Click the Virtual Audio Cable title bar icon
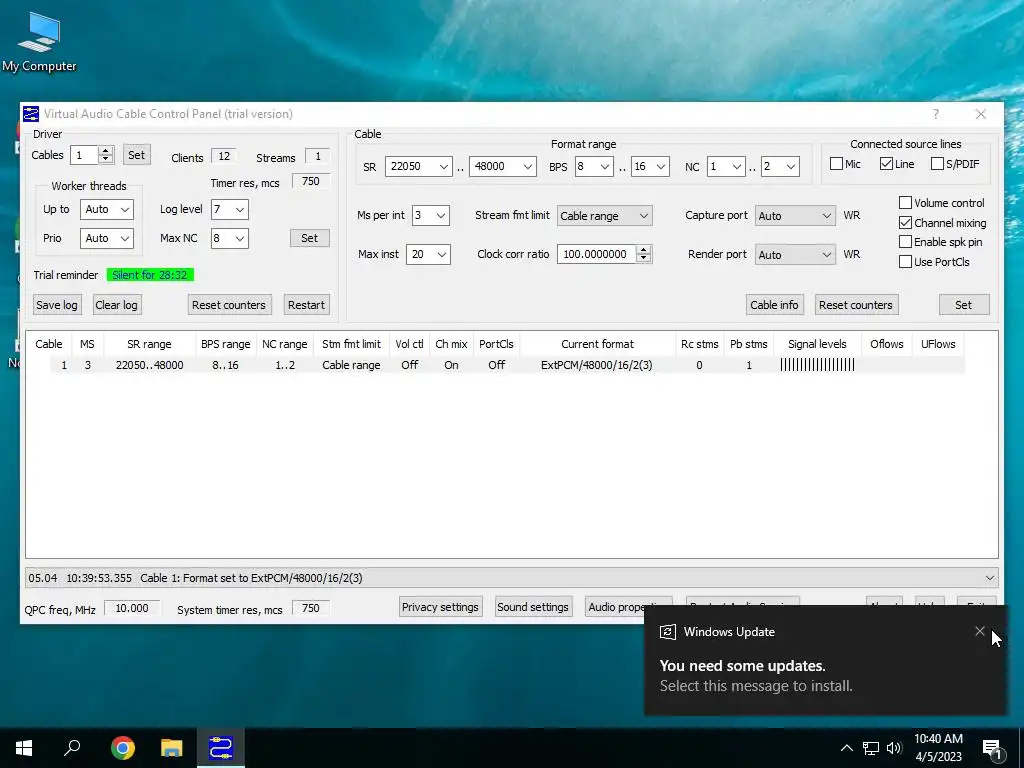The width and height of the screenshot is (1024, 768). [31, 114]
